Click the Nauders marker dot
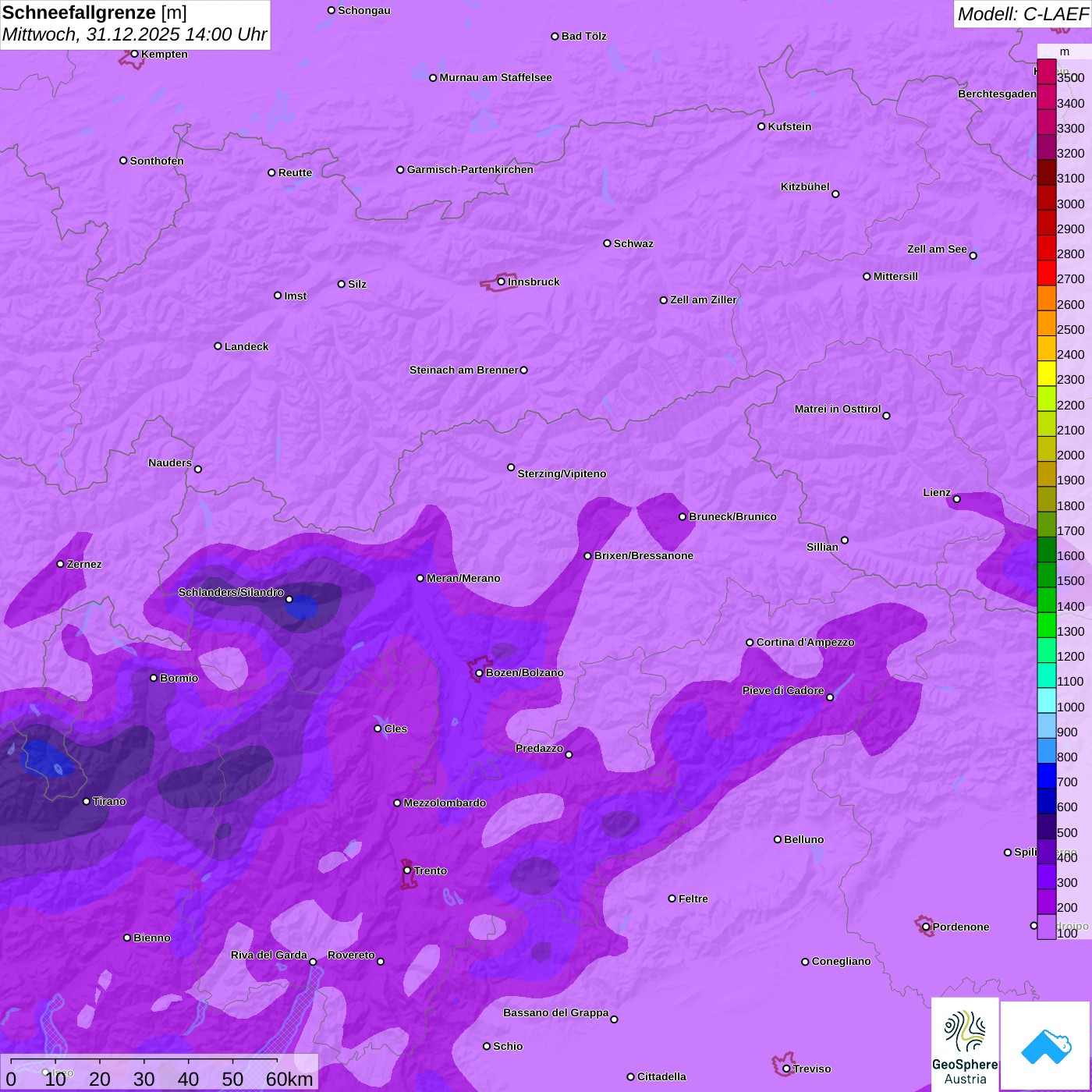 tap(198, 469)
